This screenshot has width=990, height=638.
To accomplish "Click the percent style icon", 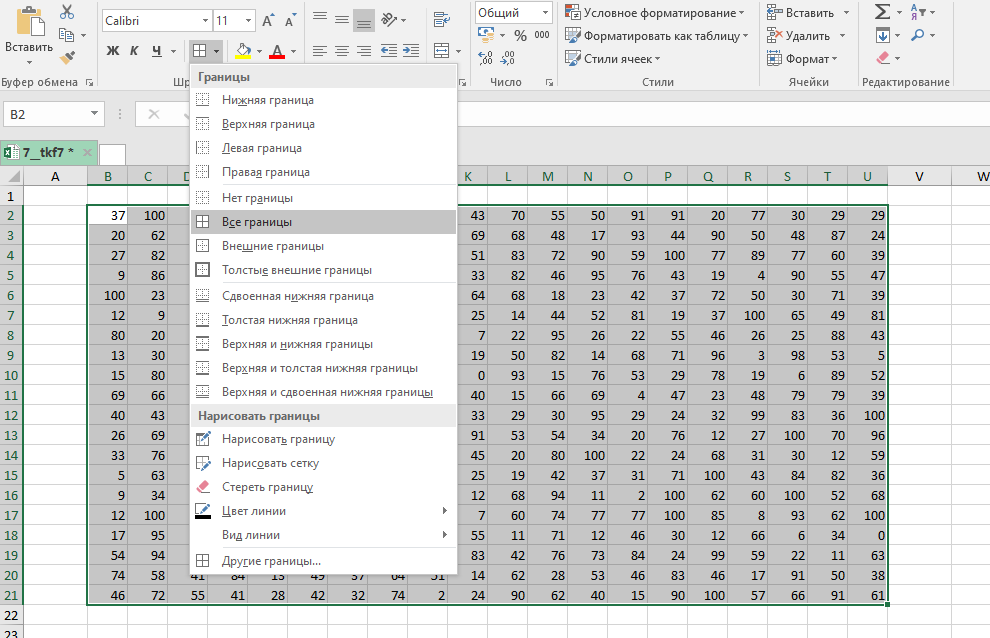I will click(x=520, y=35).
